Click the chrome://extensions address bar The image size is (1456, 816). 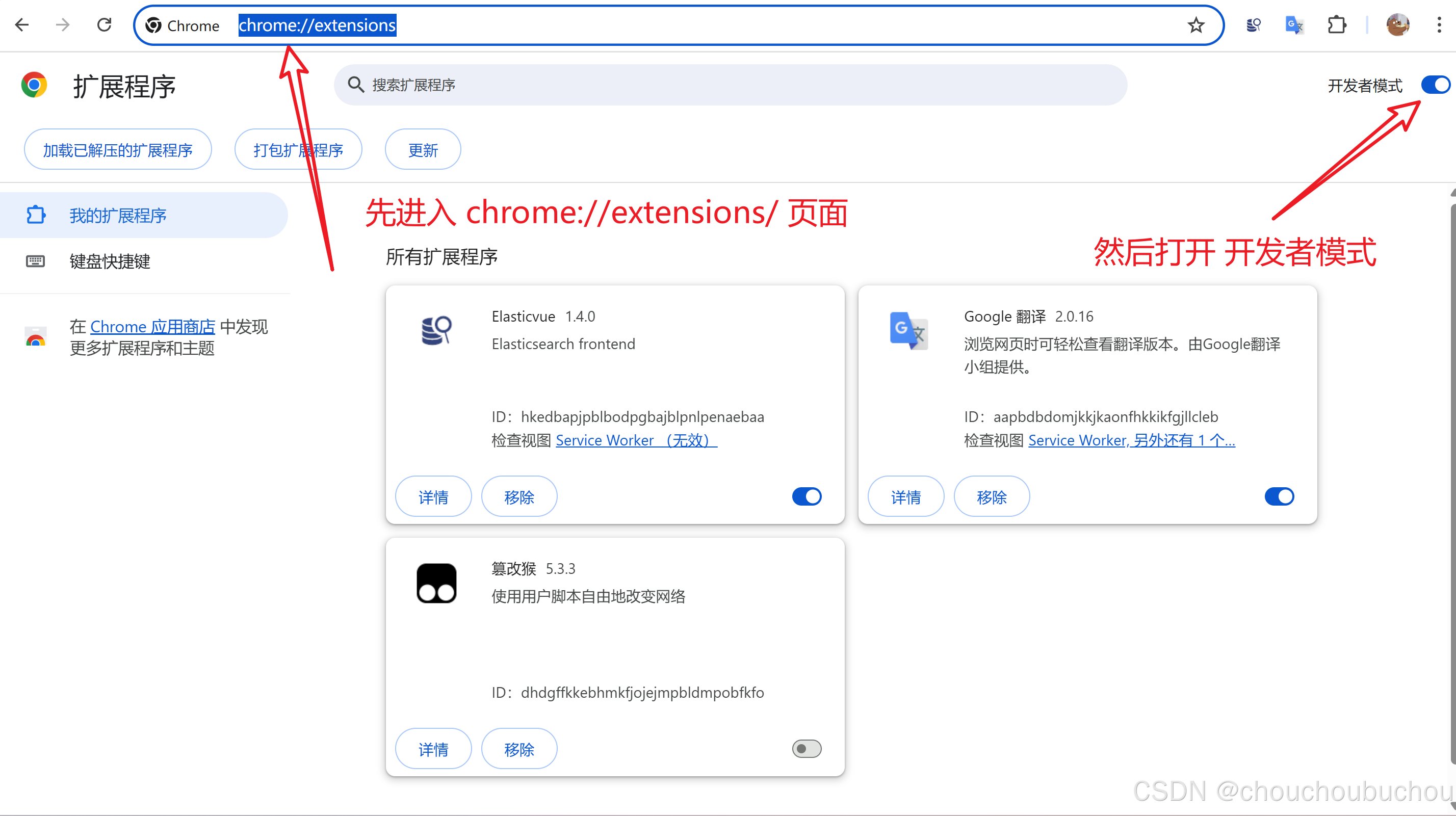(678, 25)
